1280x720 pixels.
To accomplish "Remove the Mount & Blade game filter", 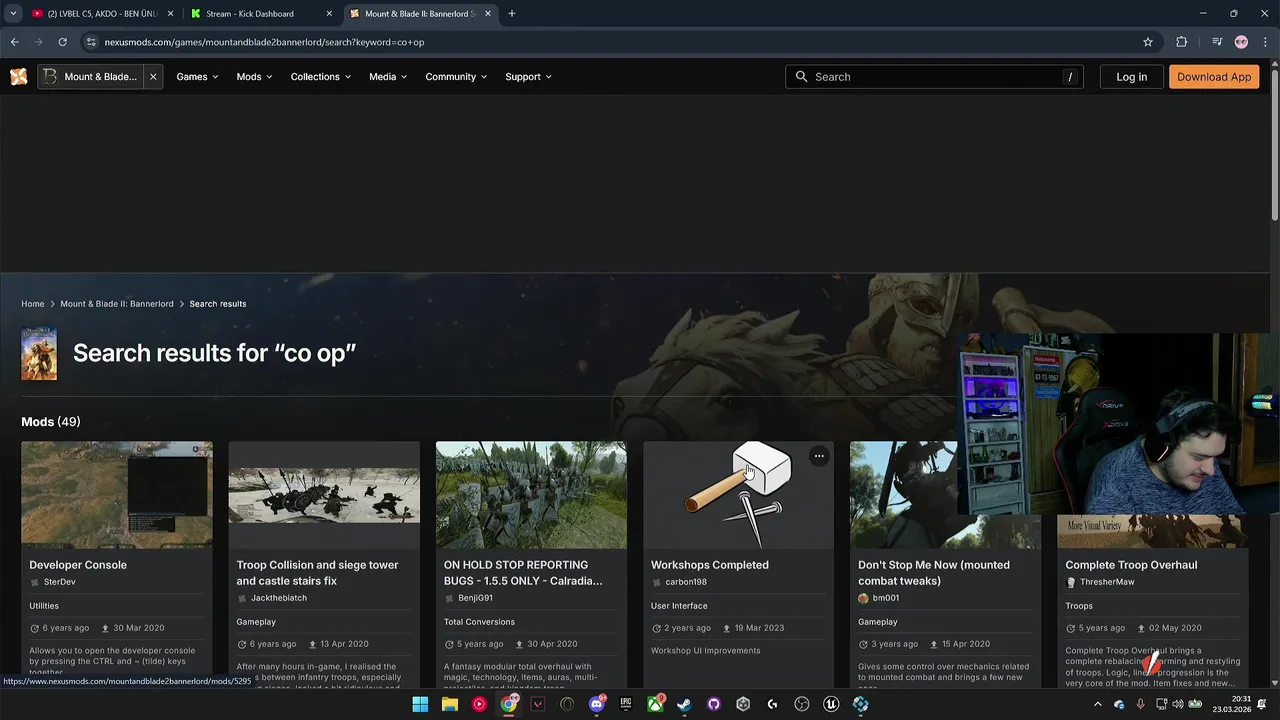I will pyautogui.click(x=153, y=77).
